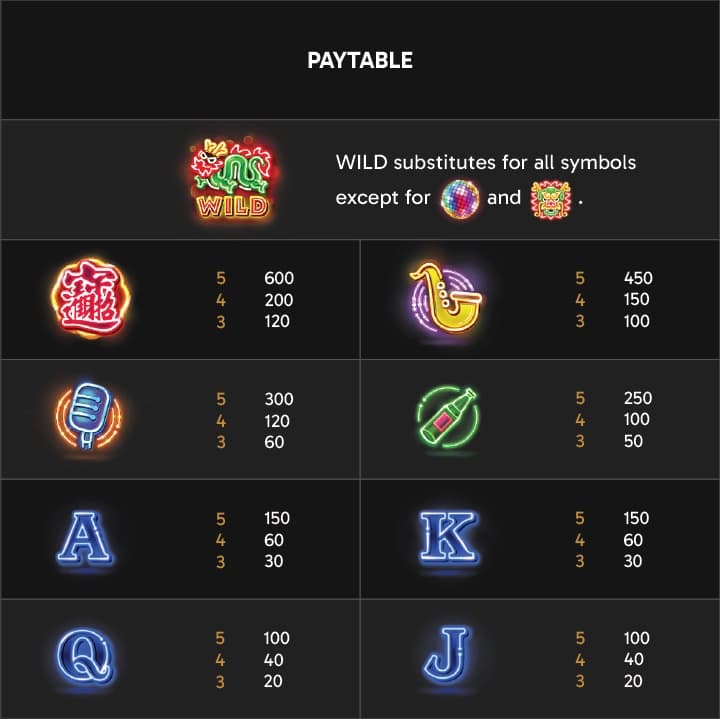Click the 300 payout for microphone
This screenshot has height=719, width=720.
point(279,399)
